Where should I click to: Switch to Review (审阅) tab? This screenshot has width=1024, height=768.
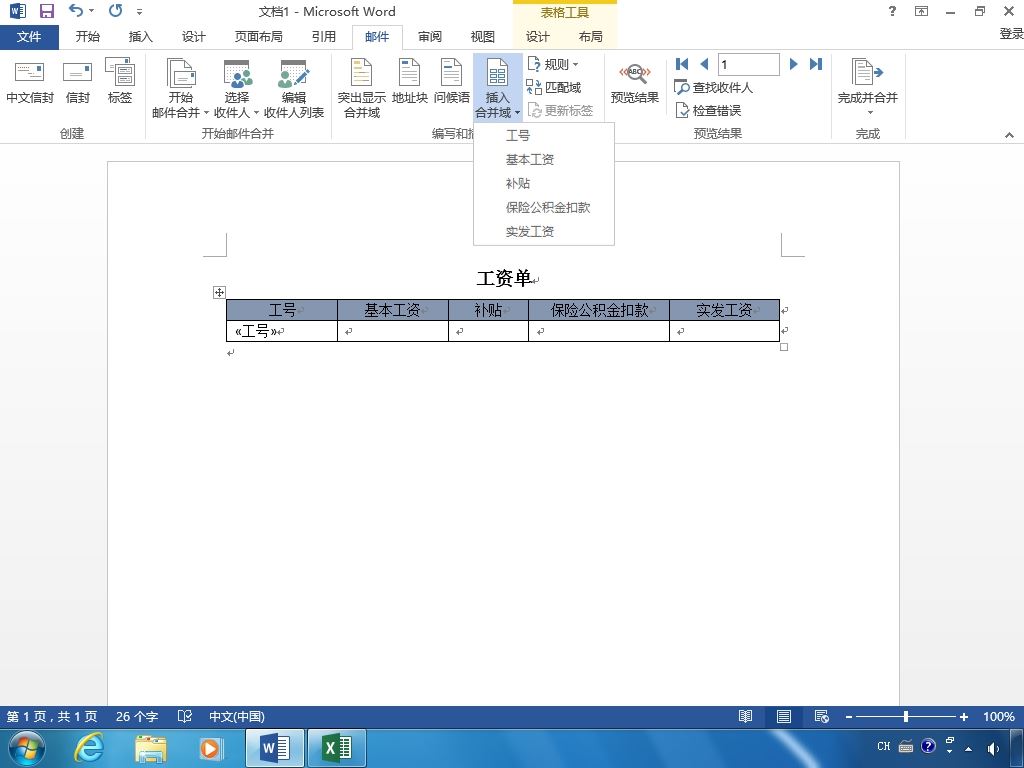tap(430, 37)
